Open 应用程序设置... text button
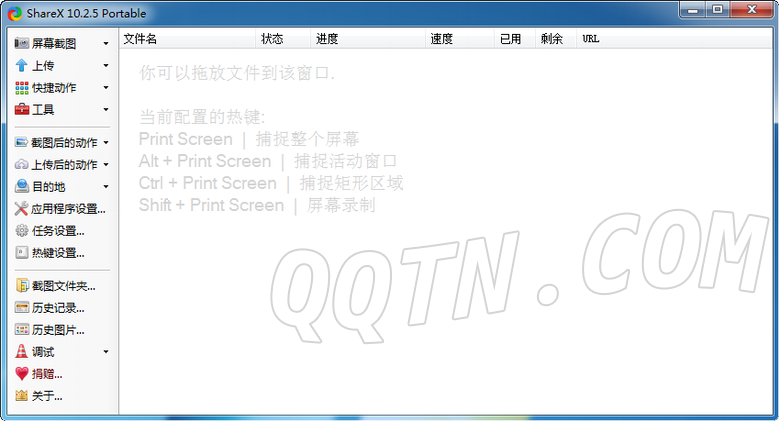The width and height of the screenshot is (780, 422). (x=68, y=209)
